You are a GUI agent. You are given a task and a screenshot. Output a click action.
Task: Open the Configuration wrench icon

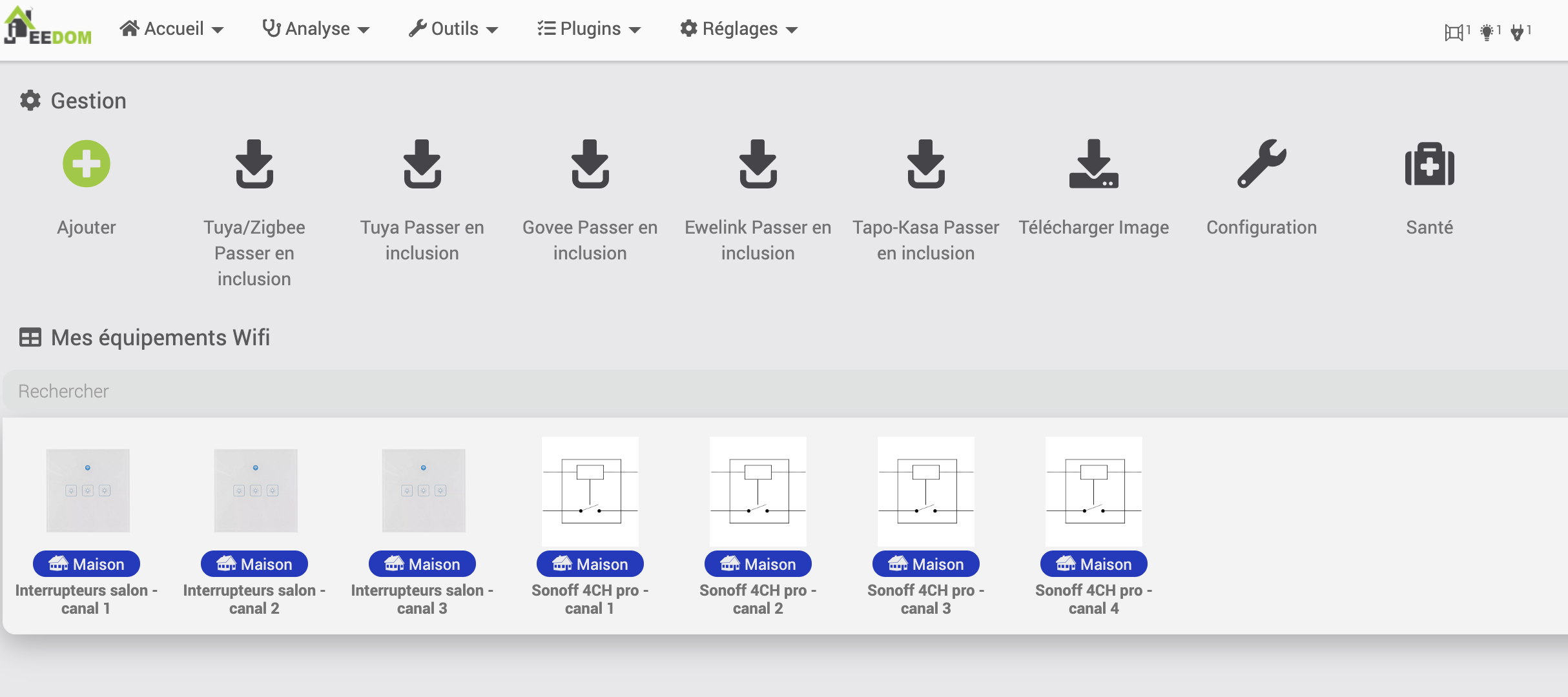point(1261,164)
